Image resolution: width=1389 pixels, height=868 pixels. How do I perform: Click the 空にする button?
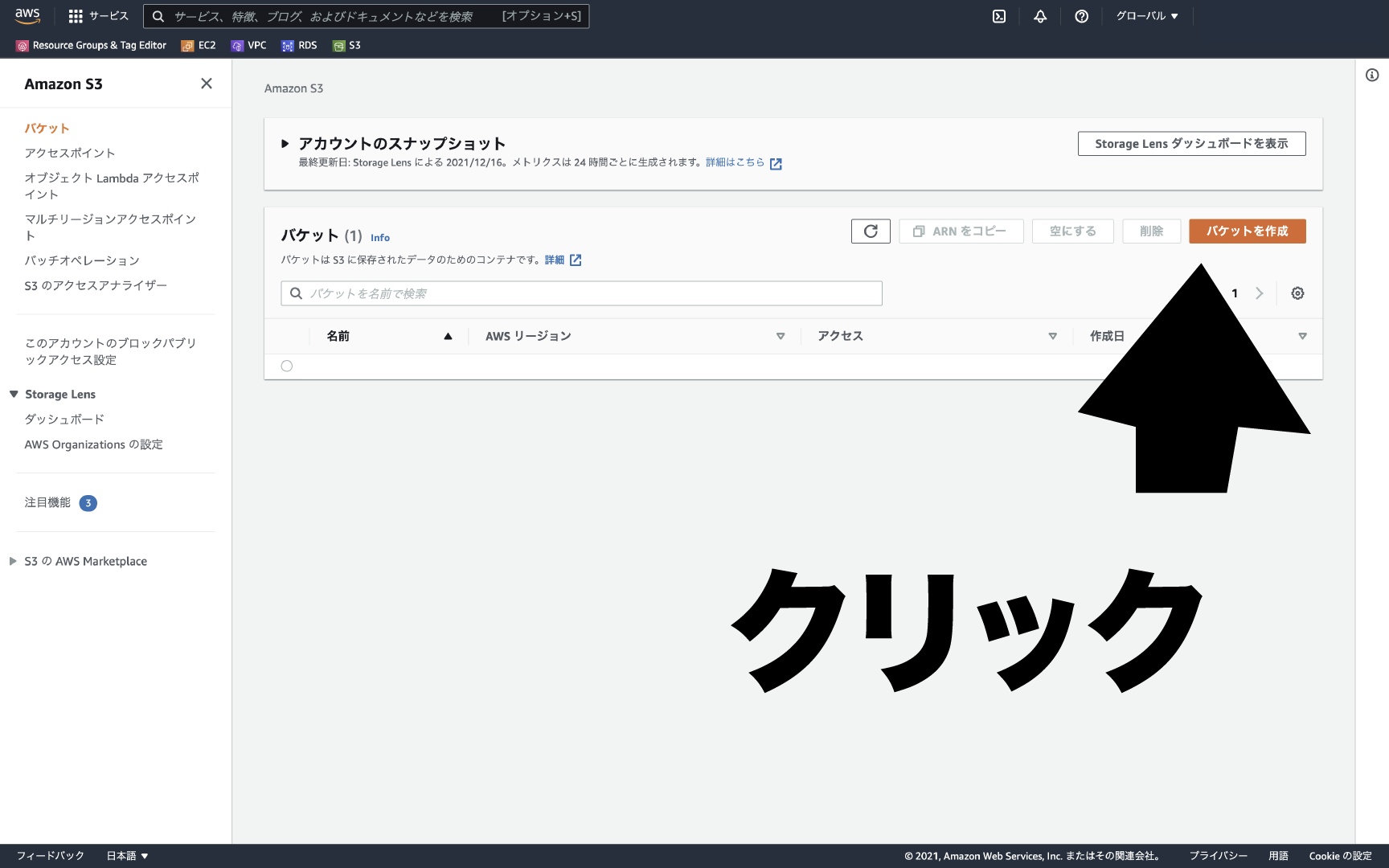click(1073, 231)
